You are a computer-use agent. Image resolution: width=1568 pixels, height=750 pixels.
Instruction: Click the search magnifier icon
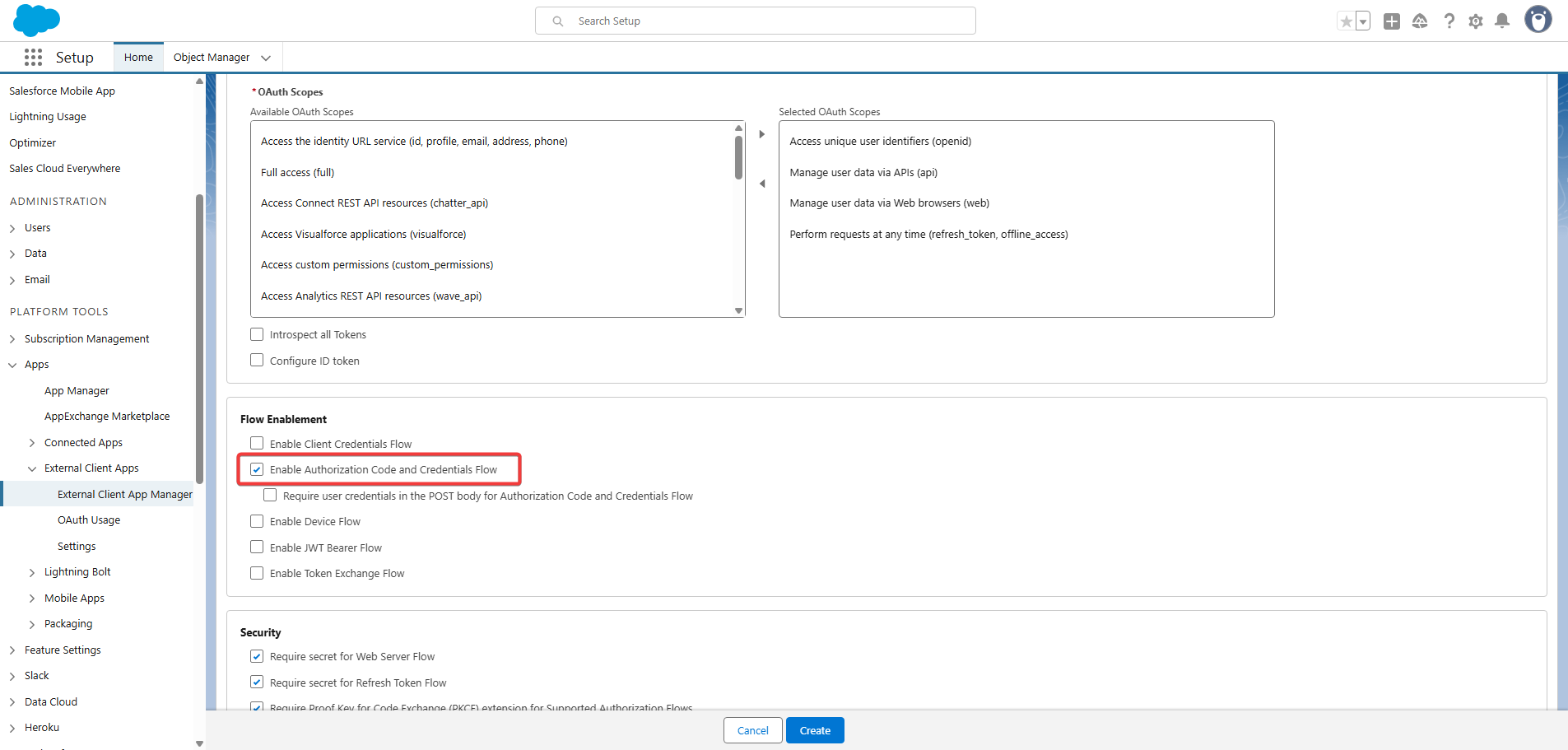[x=558, y=21]
